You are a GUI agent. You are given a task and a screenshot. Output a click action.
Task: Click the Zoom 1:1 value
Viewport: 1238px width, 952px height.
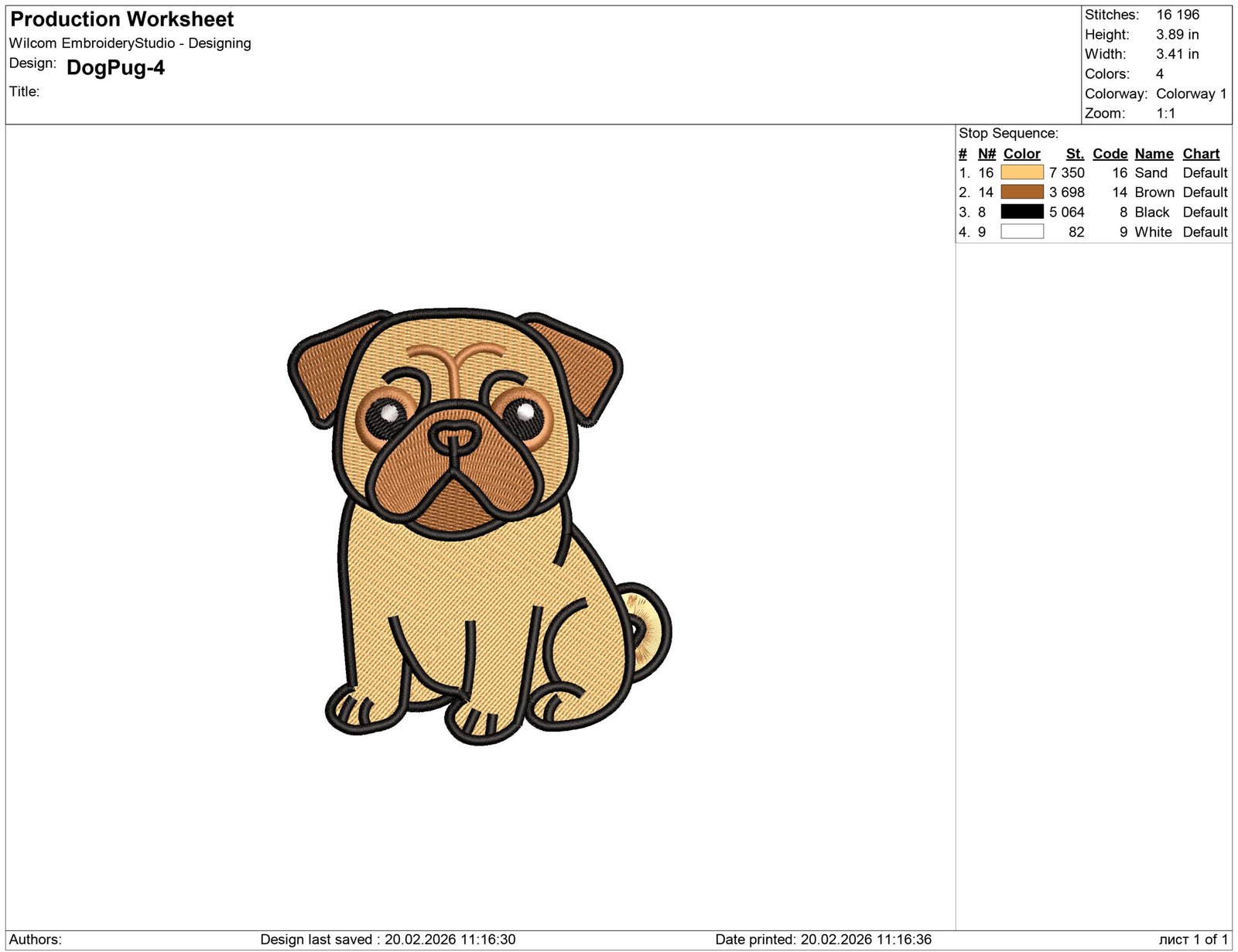tap(1164, 113)
